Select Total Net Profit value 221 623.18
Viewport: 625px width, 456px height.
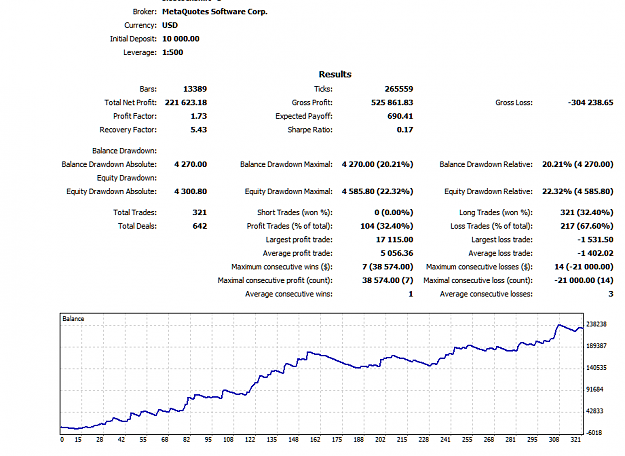tap(186, 102)
